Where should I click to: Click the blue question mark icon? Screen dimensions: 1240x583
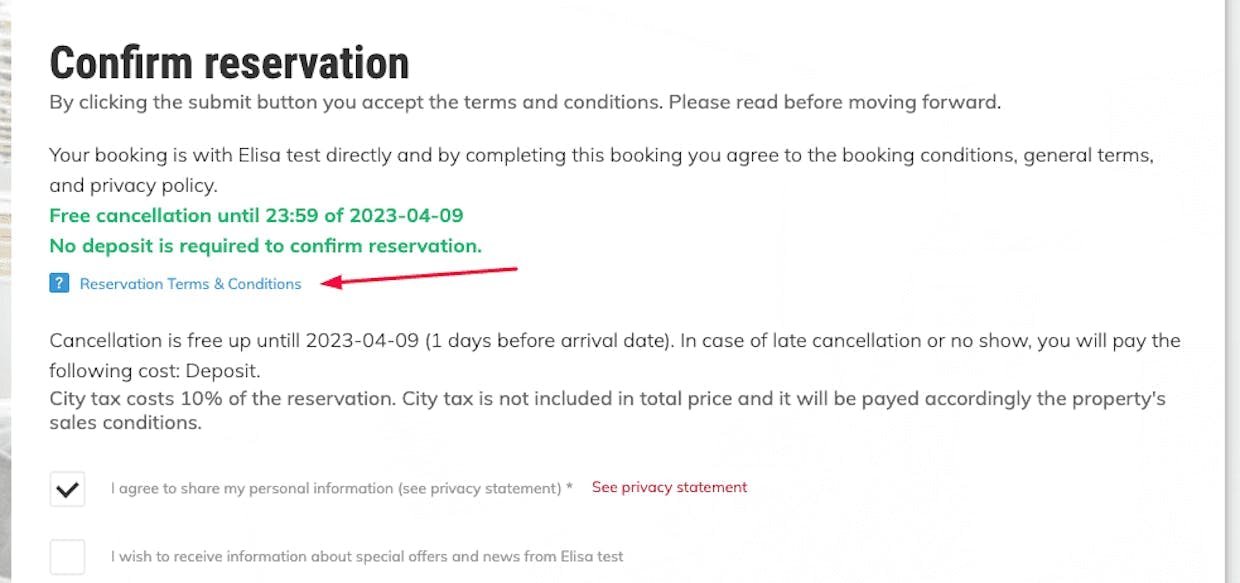click(59, 283)
